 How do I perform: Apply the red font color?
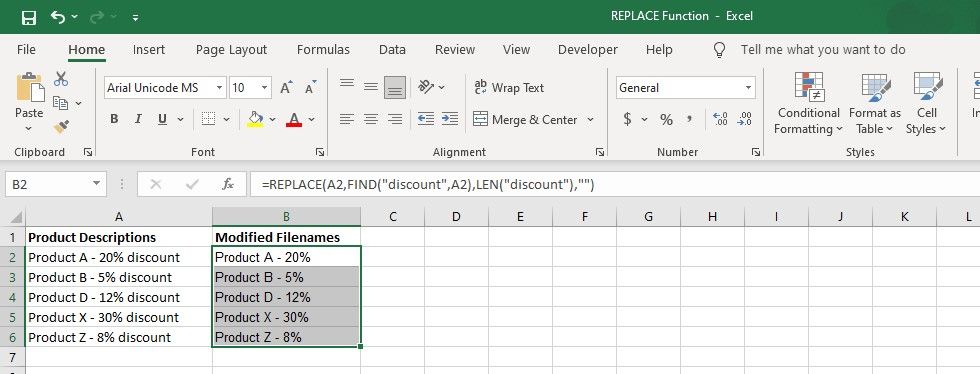point(294,119)
